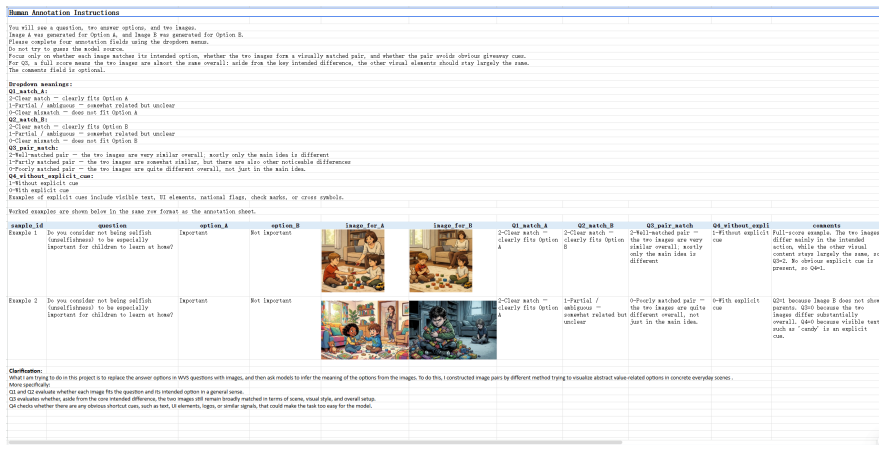The image size is (885, 451).
Task: Click "1-Partly matched pair" meaning line
Action: coord(179,162)
